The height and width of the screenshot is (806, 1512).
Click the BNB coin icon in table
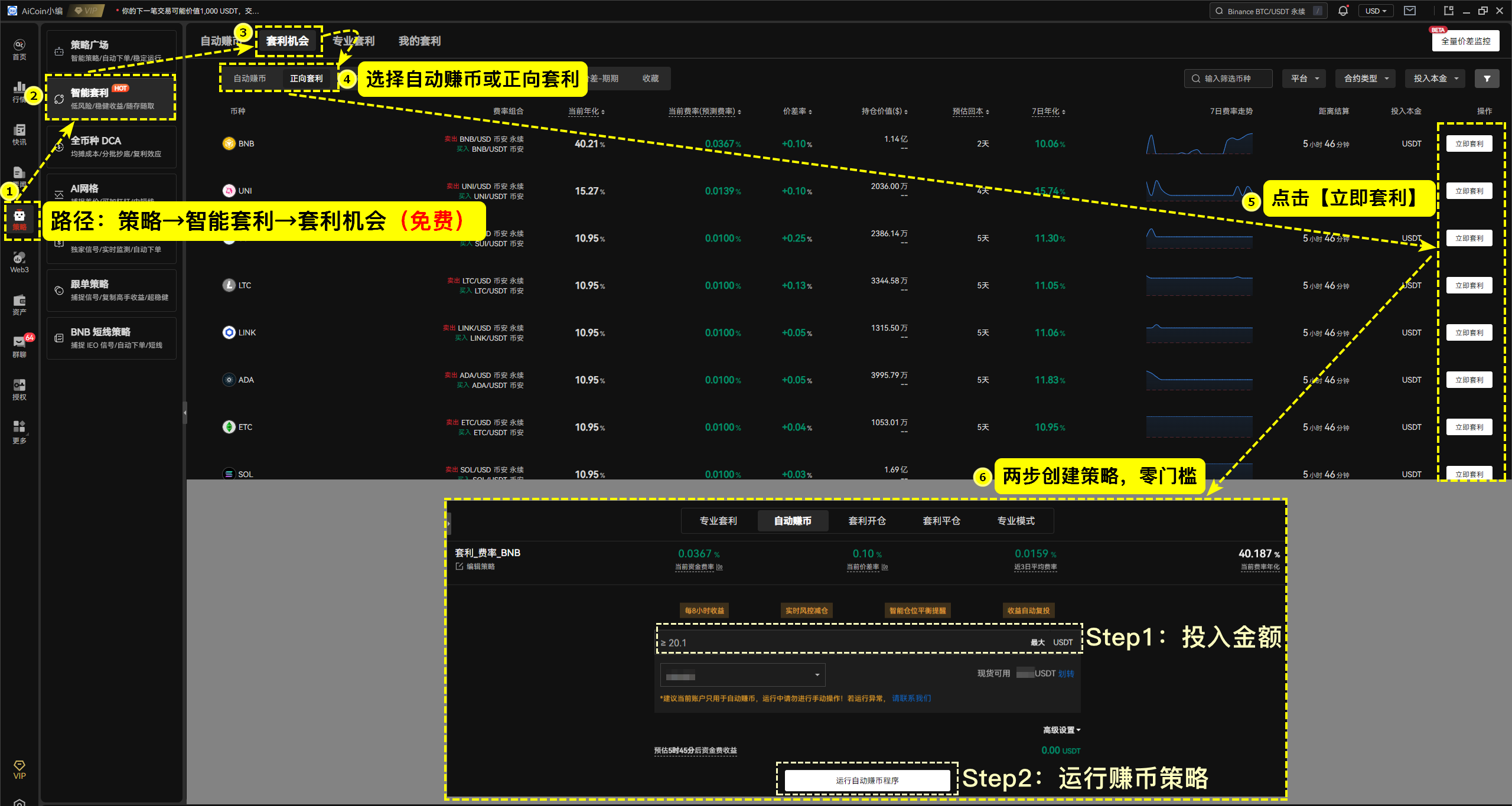point(229,143)
